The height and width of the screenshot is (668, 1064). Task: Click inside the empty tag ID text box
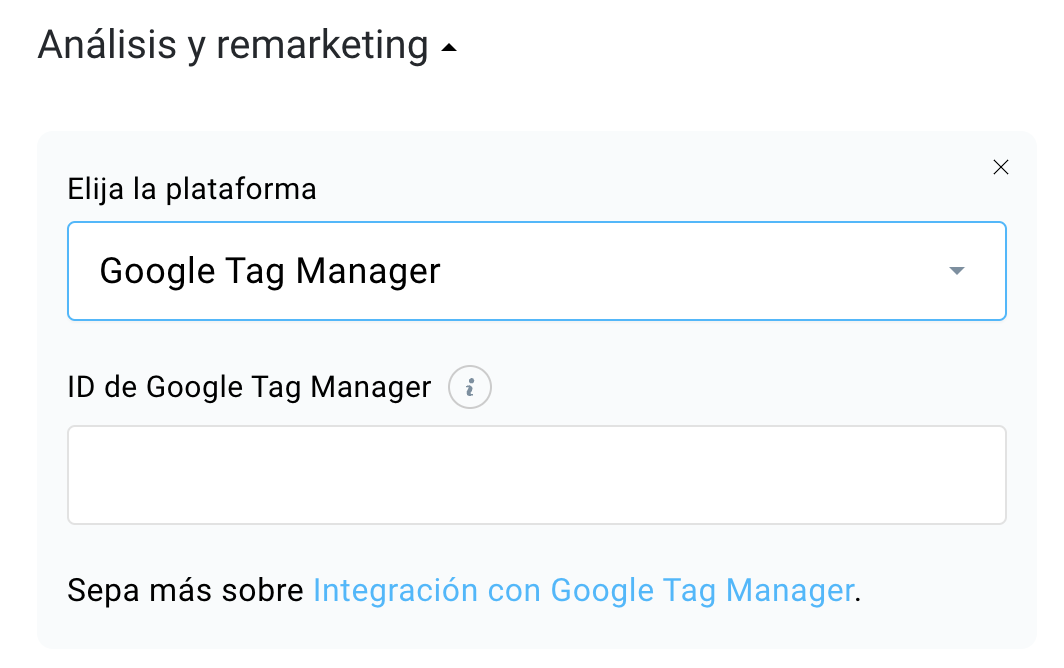(536, 475)
